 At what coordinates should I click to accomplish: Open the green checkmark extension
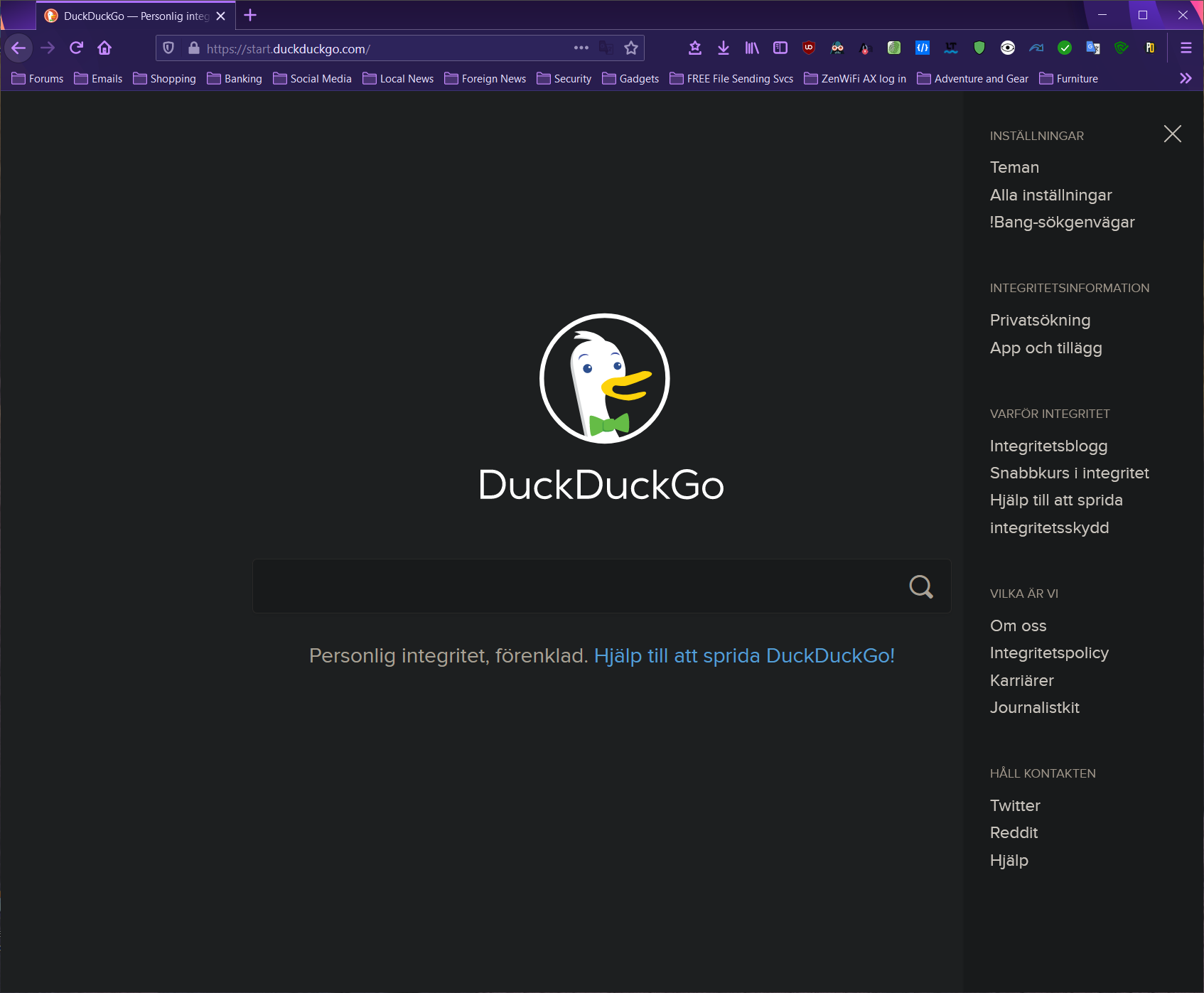(1065, 48)
